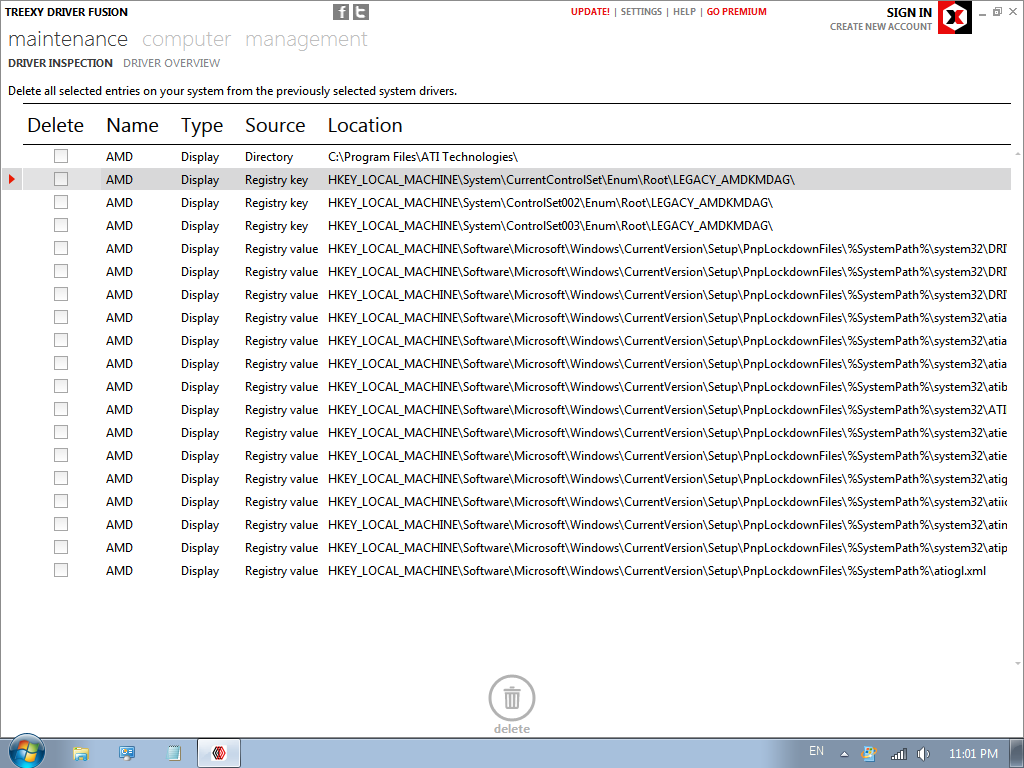Select Driver Fusion taskbar icon
This screenshot has width=1024, height=768.
(219, 753)
